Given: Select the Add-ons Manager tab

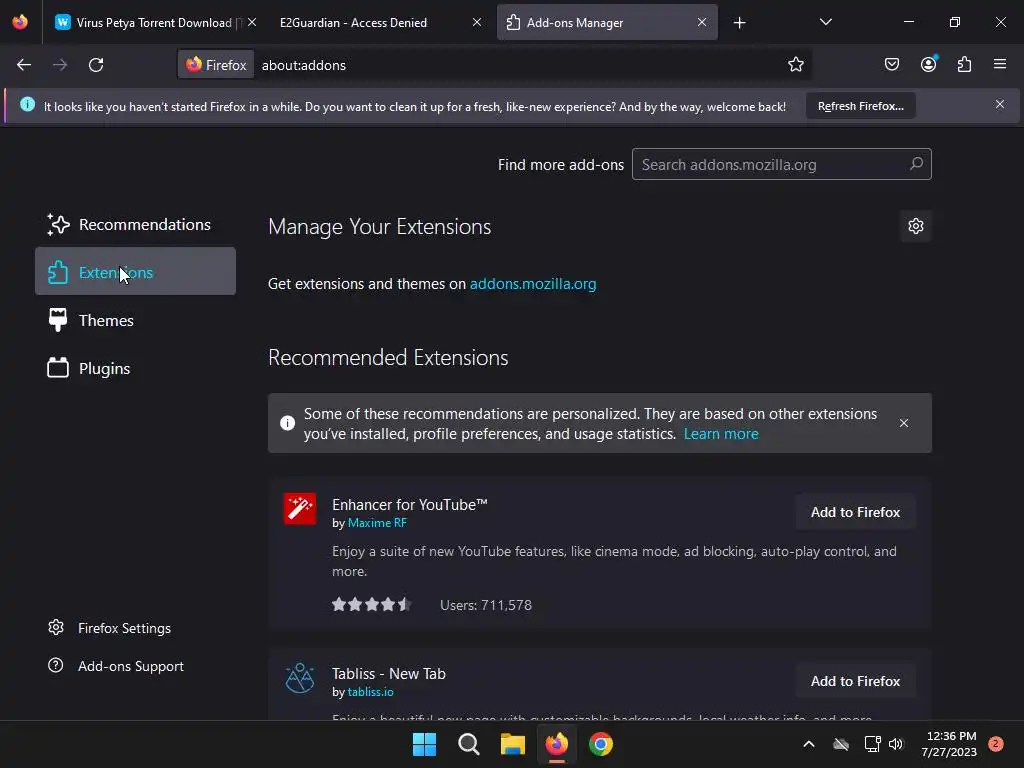Looking at the screenshot, I should pyautogui.click(x=607, y=22).
